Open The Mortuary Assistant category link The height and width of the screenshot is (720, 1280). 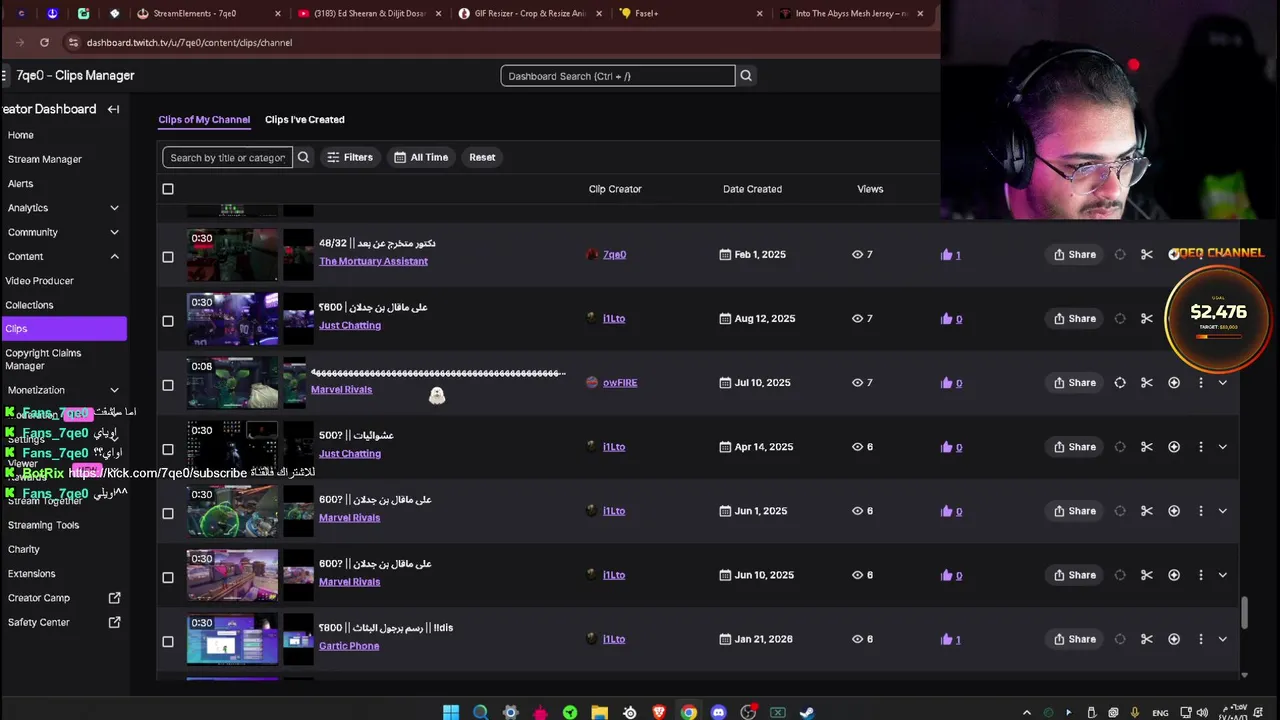(x=373, y=261)
